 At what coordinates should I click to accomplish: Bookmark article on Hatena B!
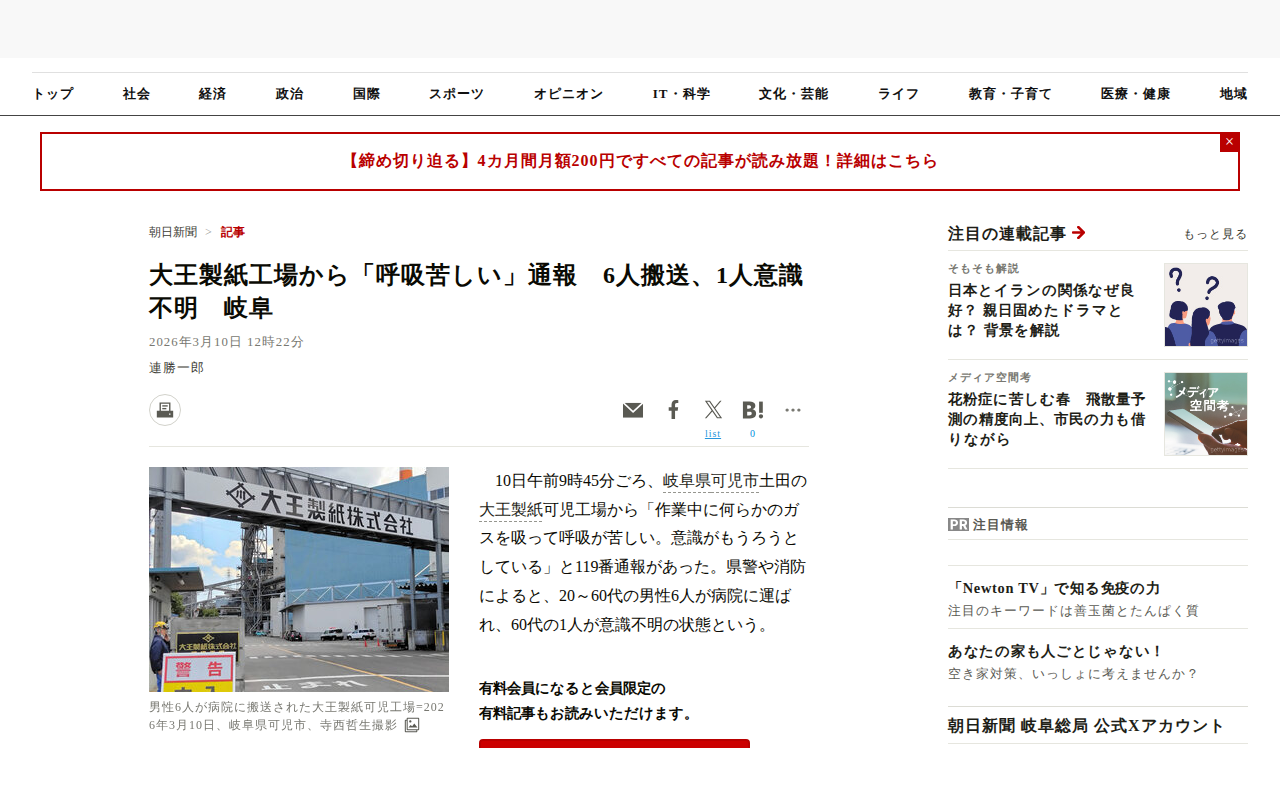753,410
